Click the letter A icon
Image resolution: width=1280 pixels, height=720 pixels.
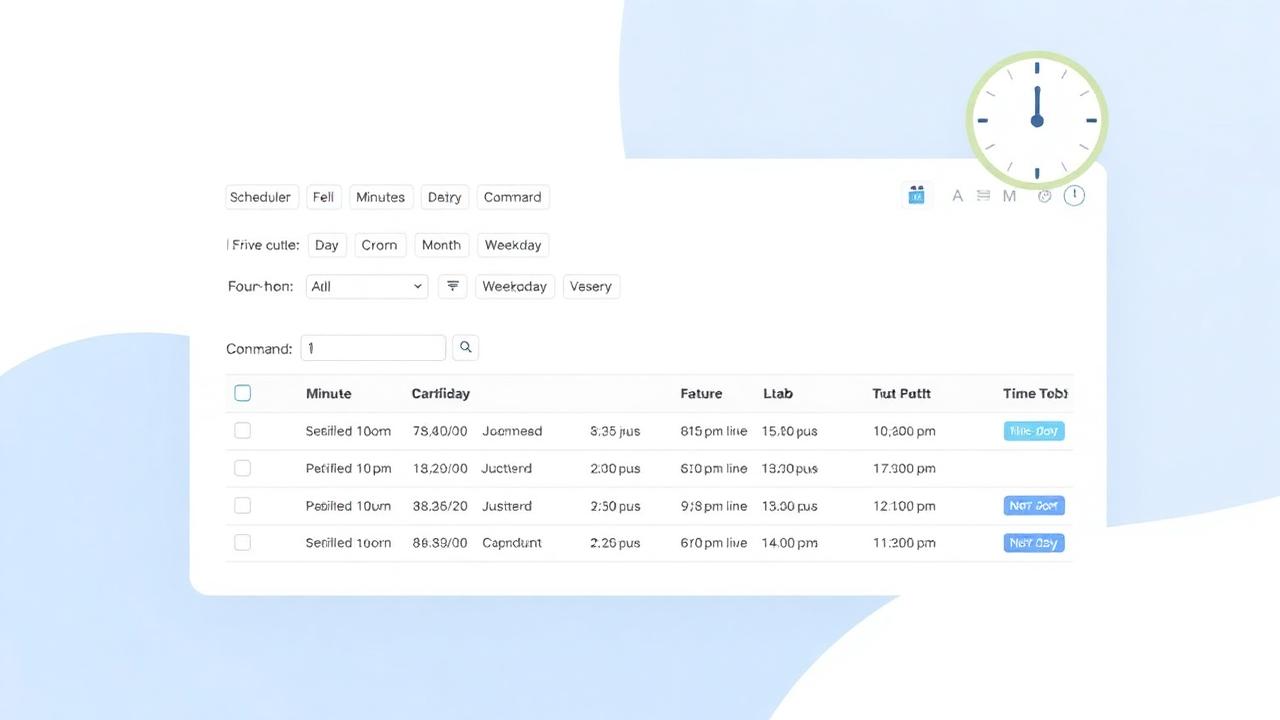point(957,196)
